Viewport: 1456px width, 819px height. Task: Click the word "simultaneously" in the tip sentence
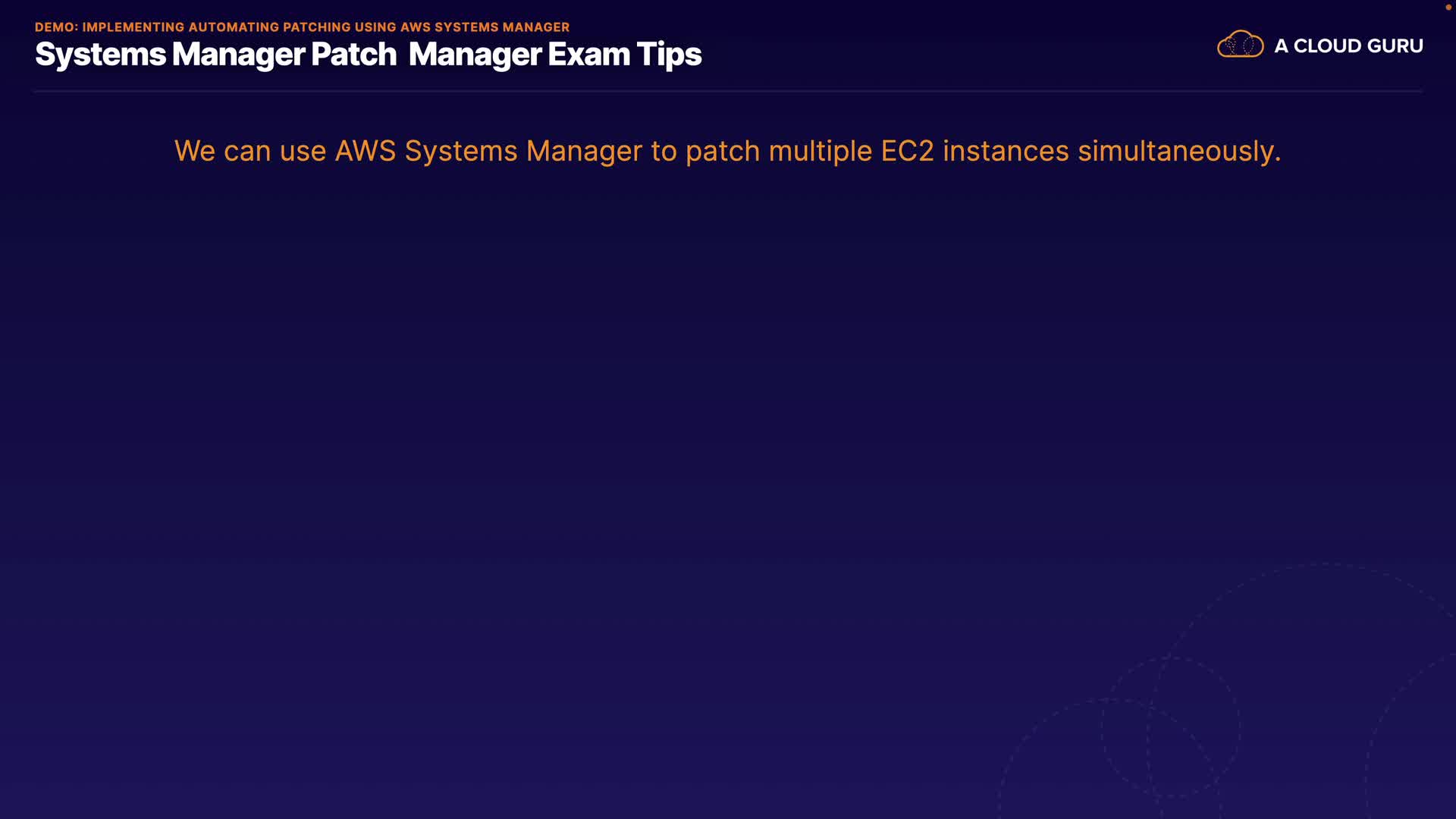(x=1175, y=151)
